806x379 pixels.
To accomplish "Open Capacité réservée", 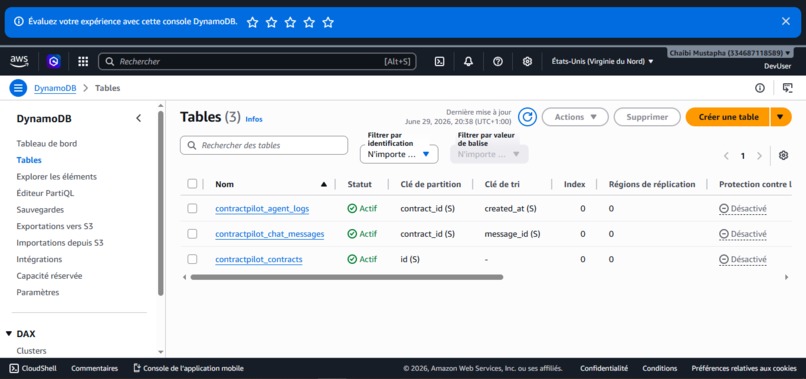I will (49, 276).
